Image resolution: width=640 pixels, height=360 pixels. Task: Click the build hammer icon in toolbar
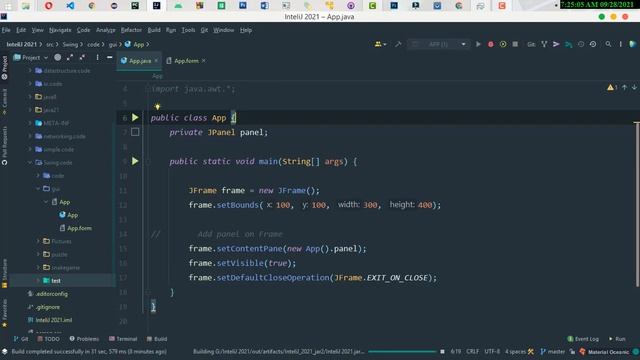[x=398, y=44]
